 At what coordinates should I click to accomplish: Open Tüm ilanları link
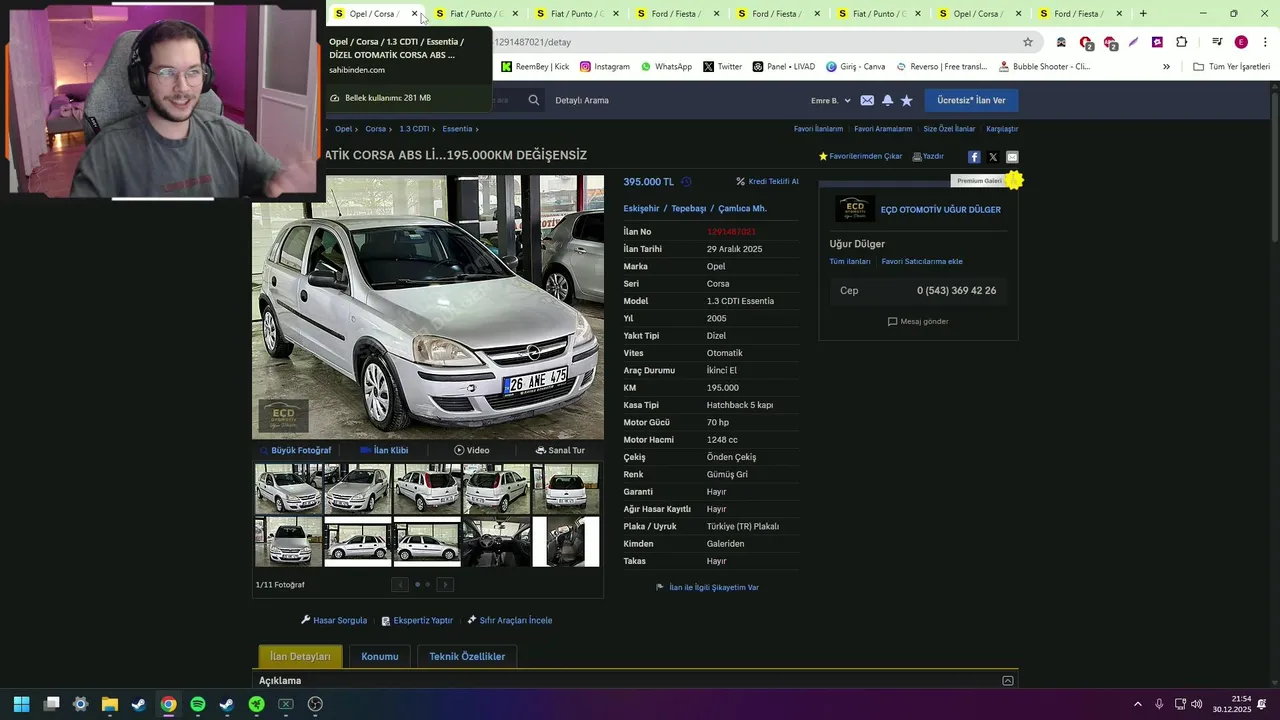(850, 262)
